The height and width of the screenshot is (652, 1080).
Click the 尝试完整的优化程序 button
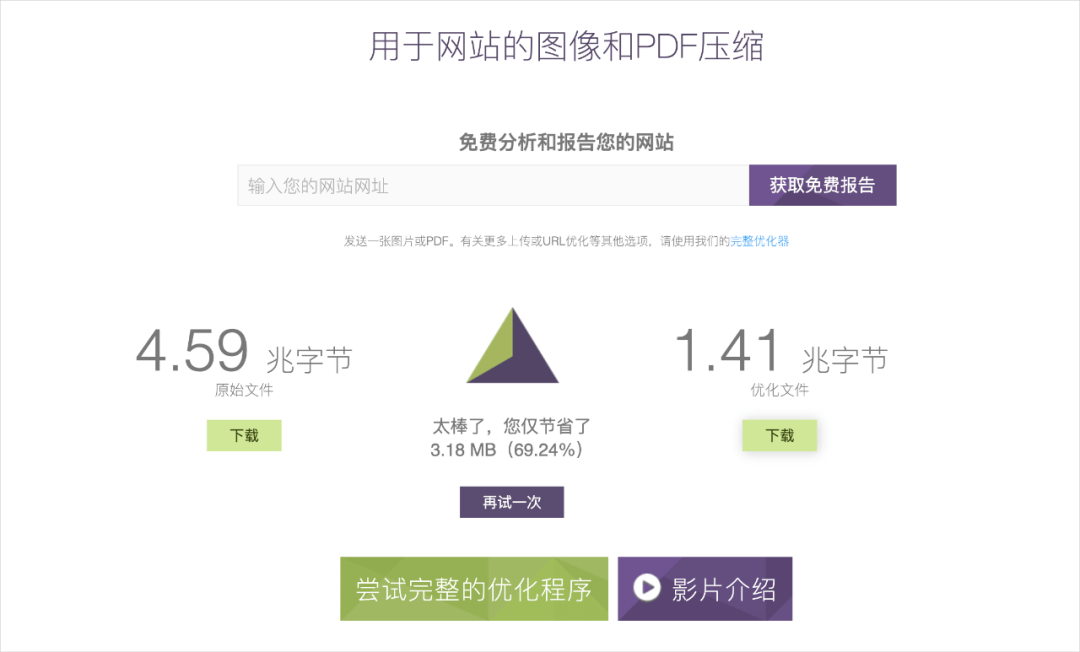[x=474, y=589]
